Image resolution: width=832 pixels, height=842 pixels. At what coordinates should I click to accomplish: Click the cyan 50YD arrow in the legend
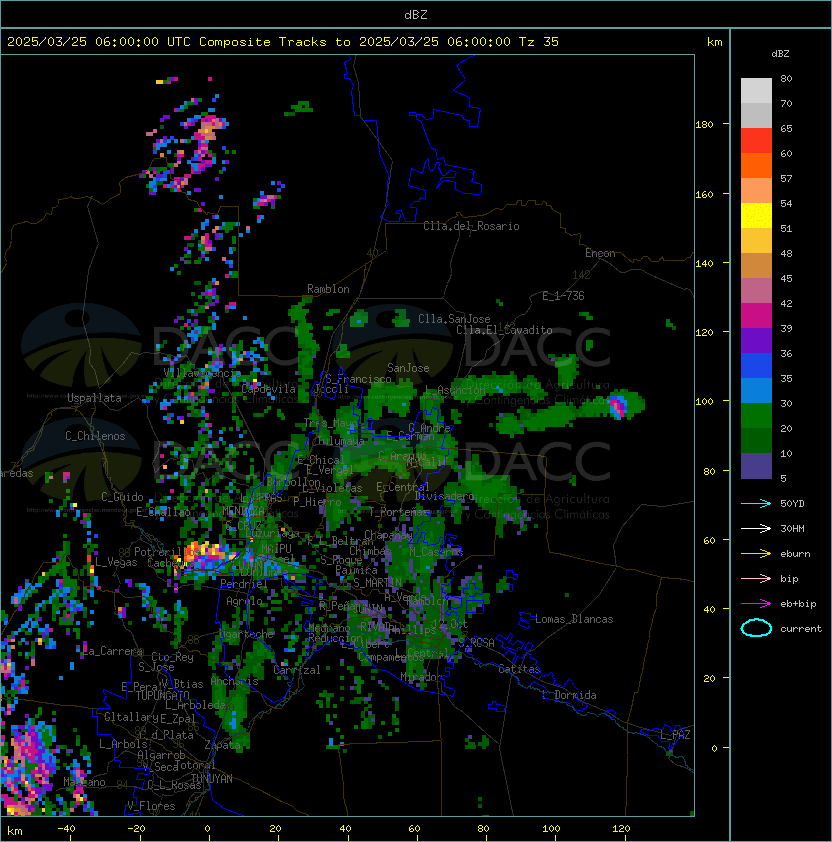pyautogui.click(x=756, y=504)
